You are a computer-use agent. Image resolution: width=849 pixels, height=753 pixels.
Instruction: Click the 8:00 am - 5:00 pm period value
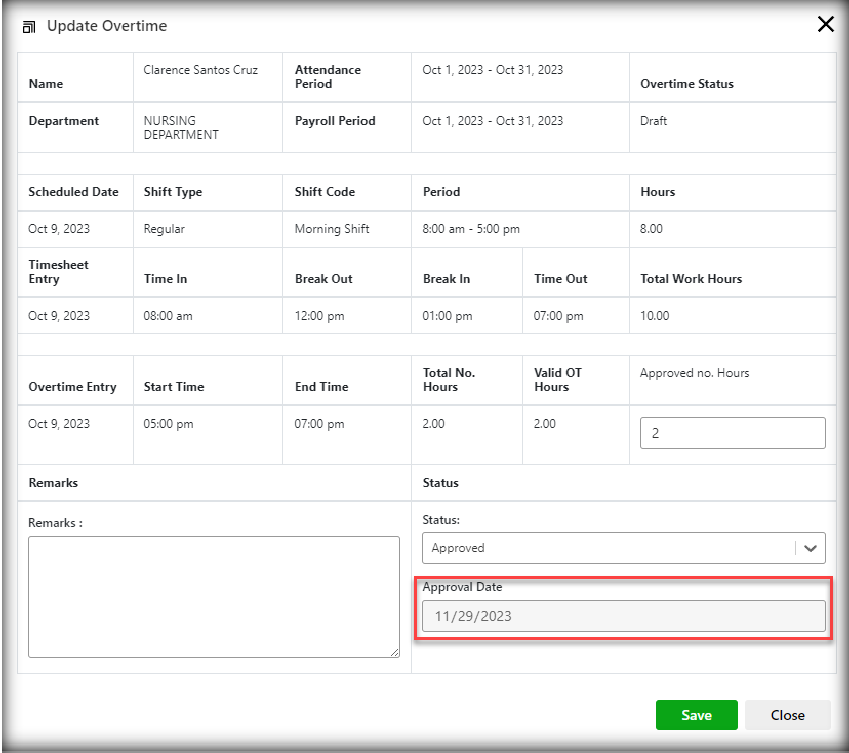pos(471,229)
